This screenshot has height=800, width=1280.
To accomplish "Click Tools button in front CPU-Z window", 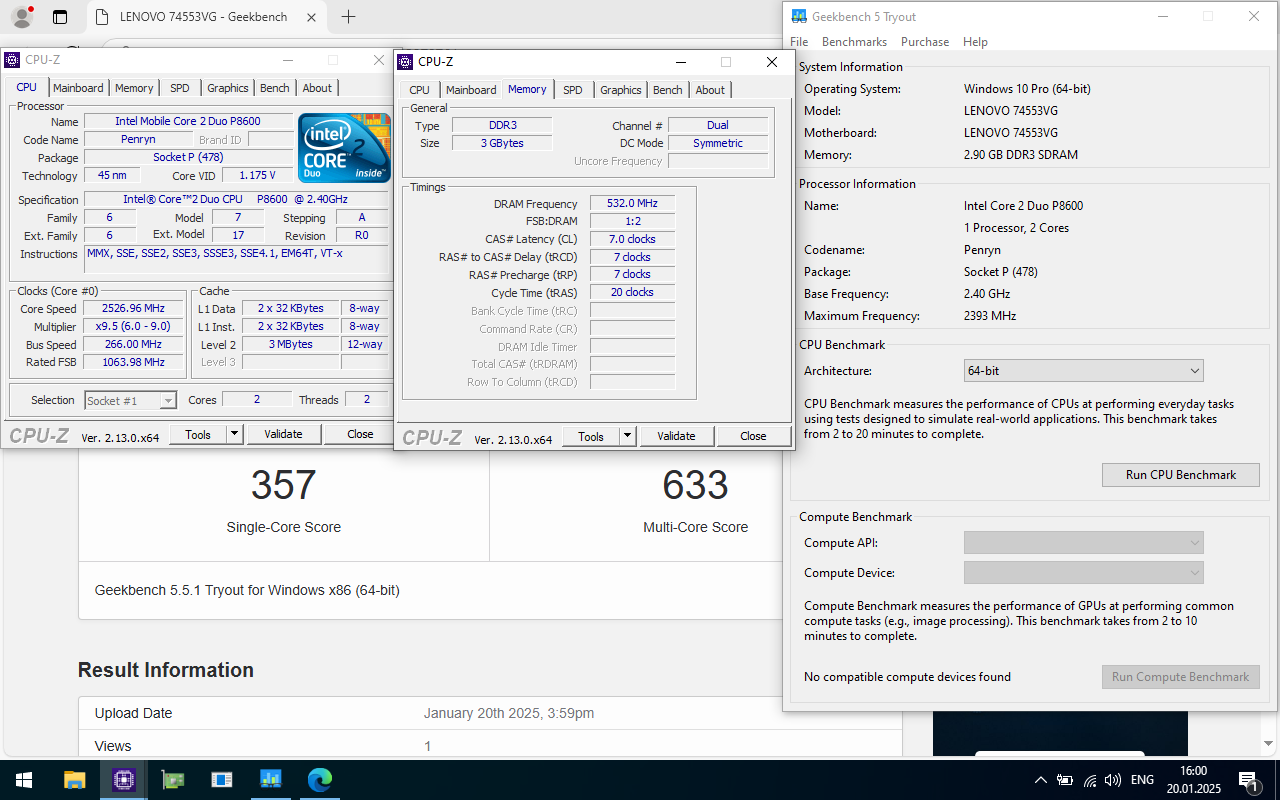I will point(591,436).
